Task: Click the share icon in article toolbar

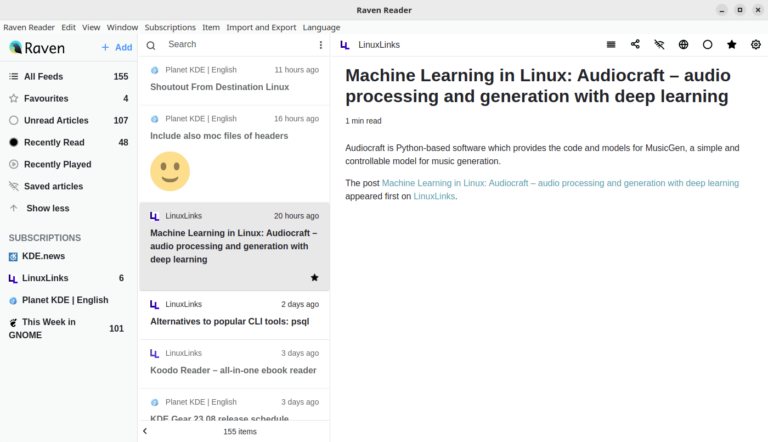Action: click(635, 45)
